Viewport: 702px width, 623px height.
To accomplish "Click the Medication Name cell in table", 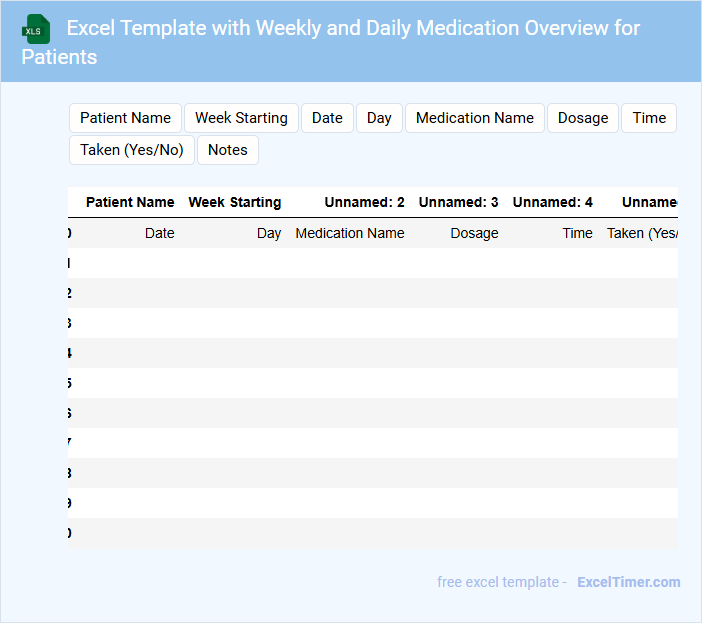I will (x=350, y=233).
